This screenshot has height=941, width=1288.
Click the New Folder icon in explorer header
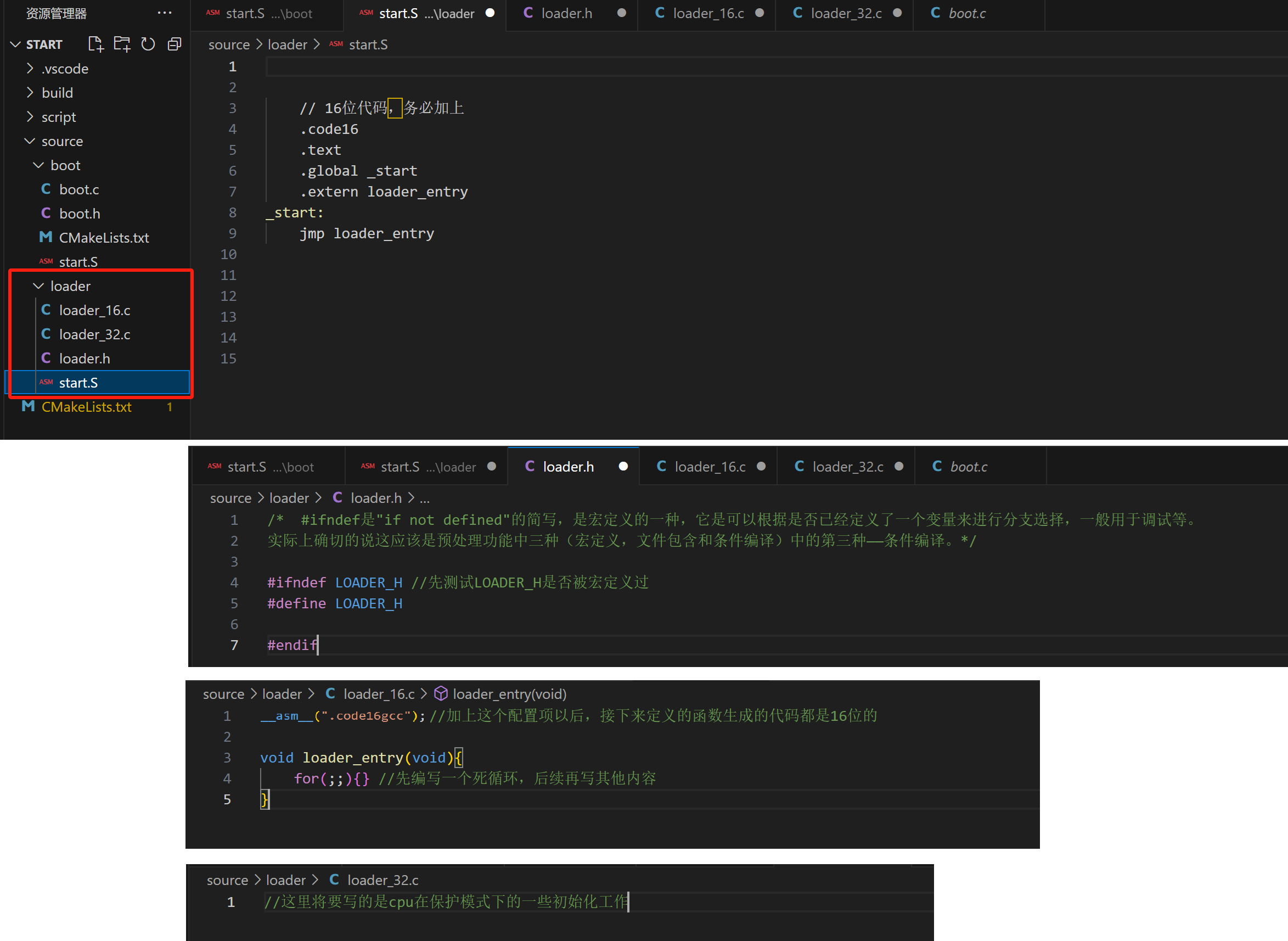point(122,44)
